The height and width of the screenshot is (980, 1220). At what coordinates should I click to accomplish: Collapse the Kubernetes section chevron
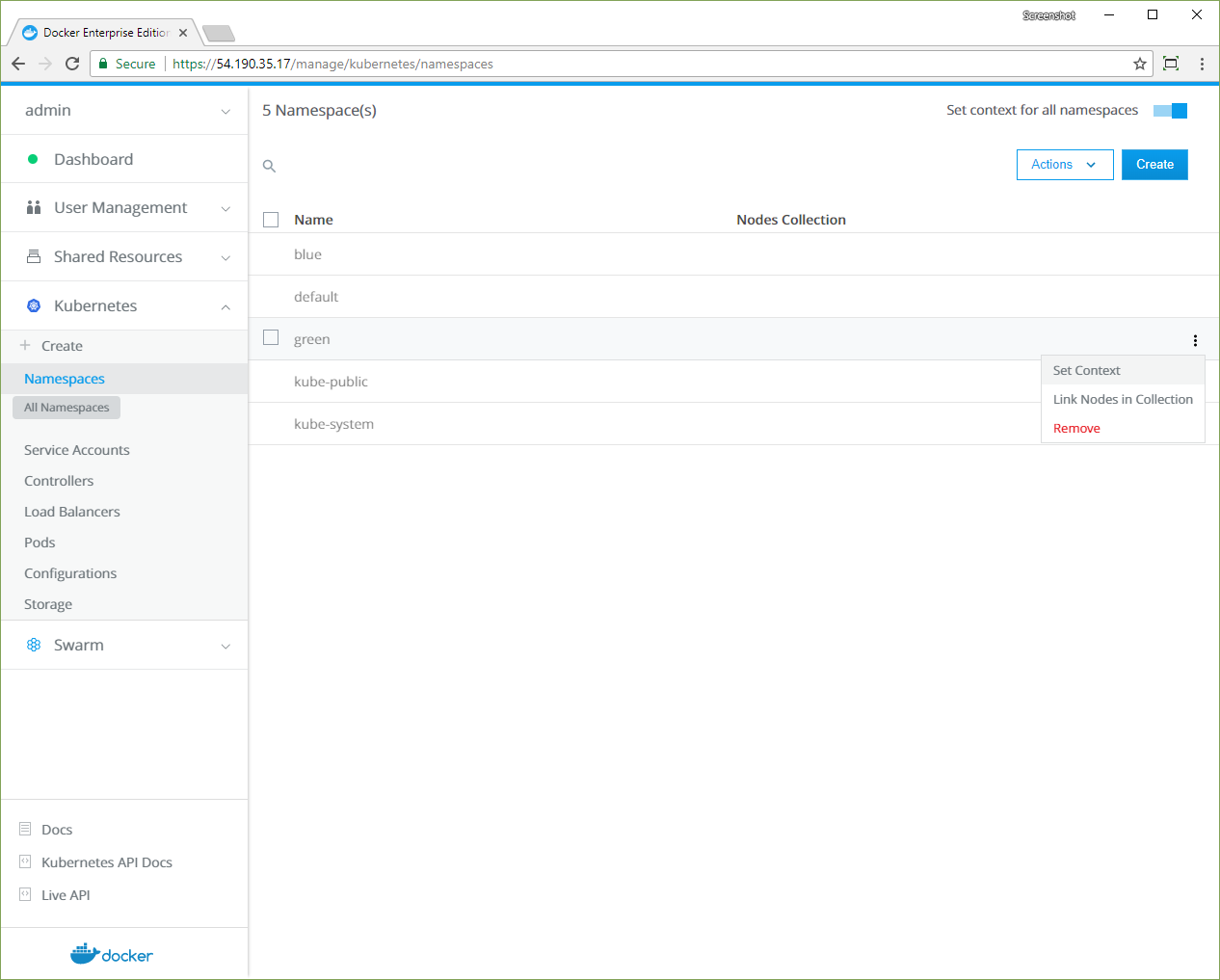(x=225, y=307)
